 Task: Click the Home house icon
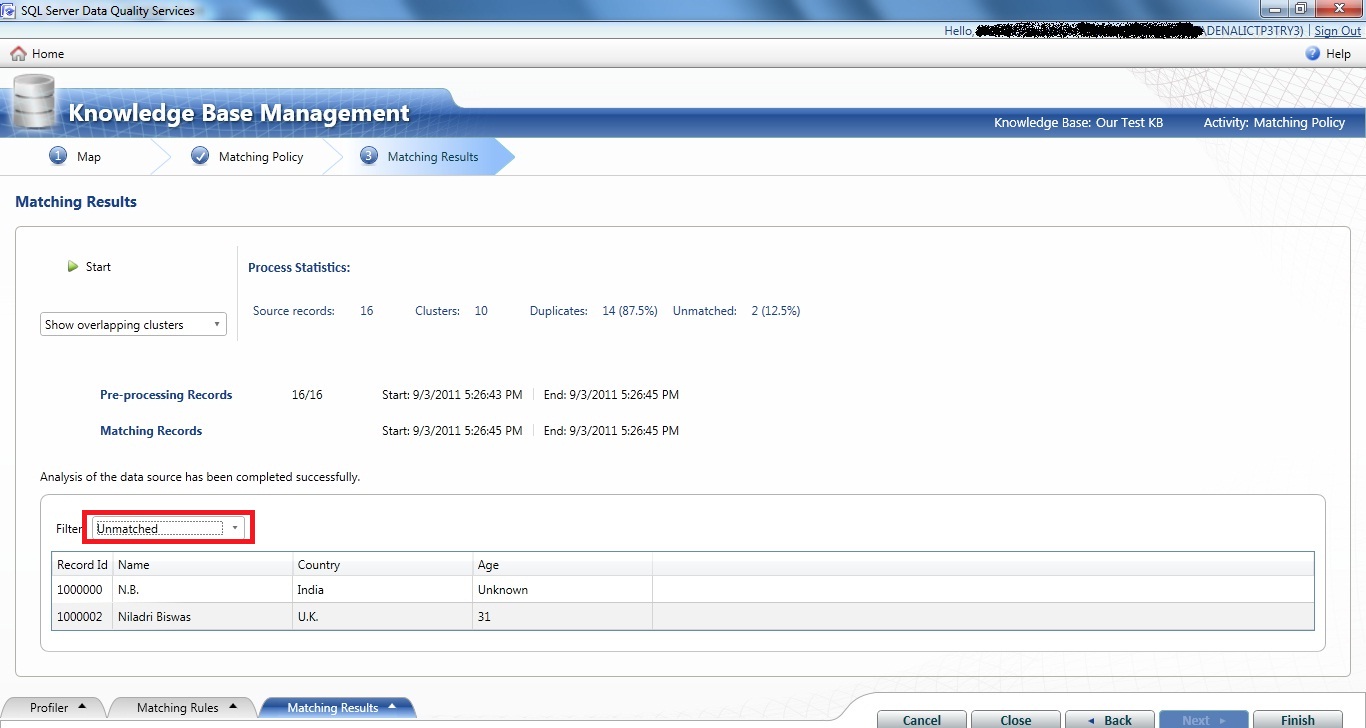[x=18, y=54]
